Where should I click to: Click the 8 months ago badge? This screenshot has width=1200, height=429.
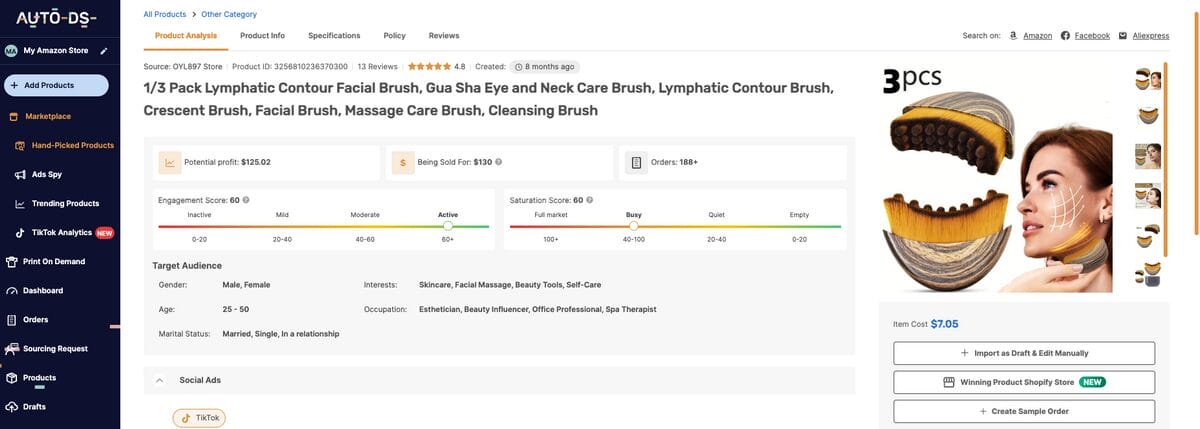(x=543, y=67)
